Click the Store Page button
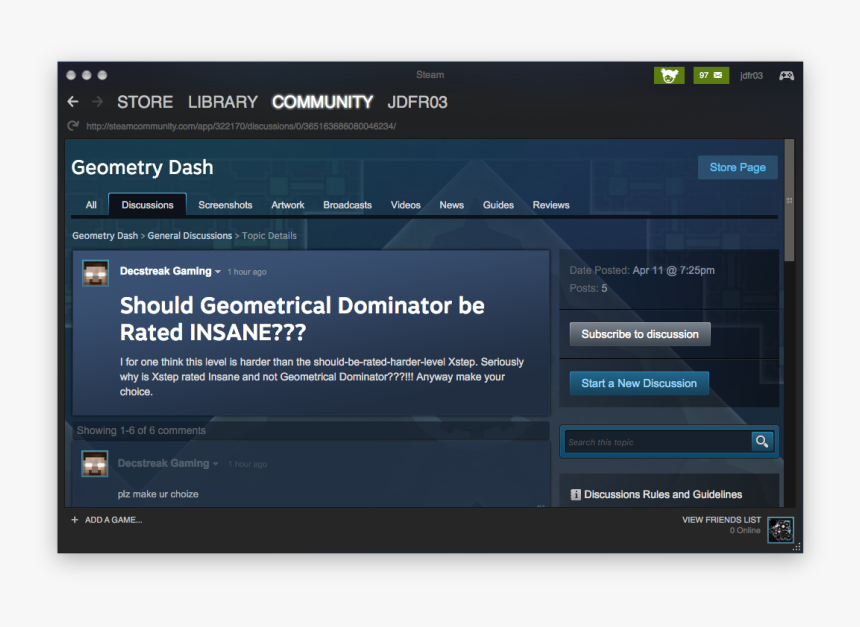860x627 pixels. coord(738,167)
